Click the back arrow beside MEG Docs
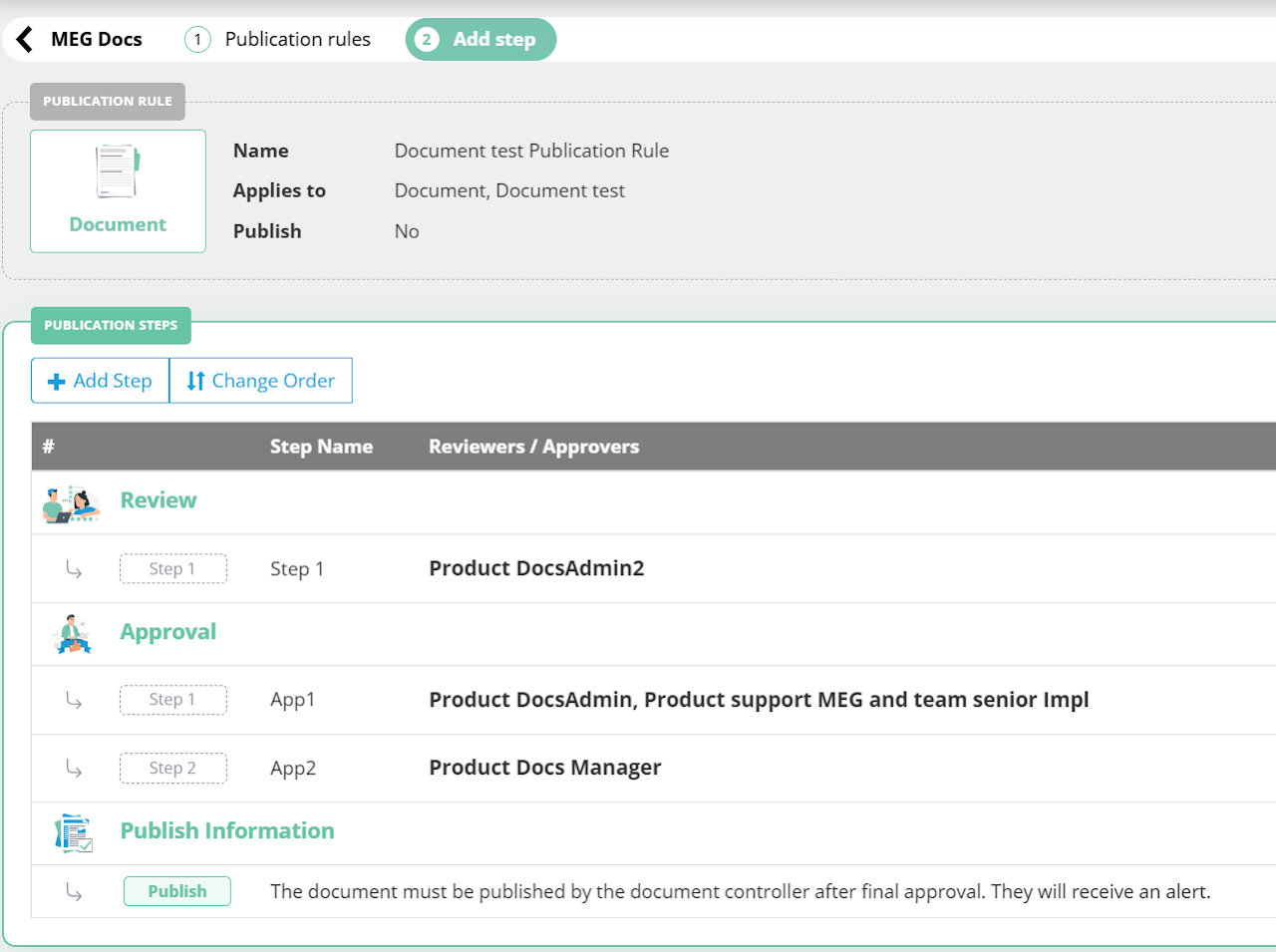 25,39
